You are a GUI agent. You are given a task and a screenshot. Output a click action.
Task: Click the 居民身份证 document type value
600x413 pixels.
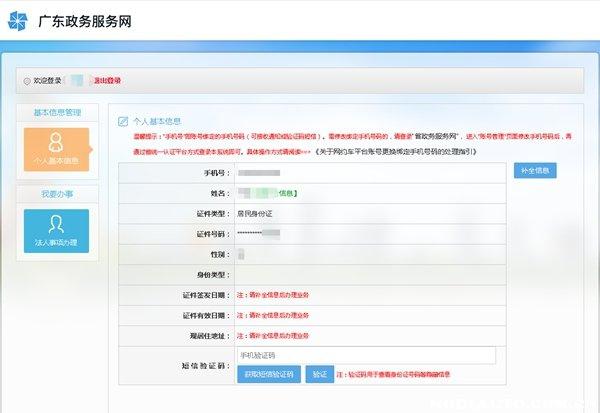point(254,214)
